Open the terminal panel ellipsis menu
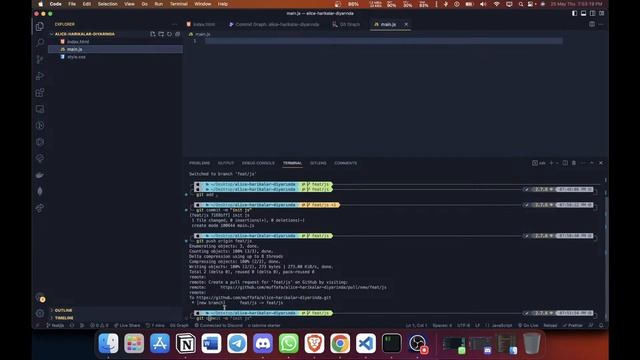The width and height of the screenshot is (640, 360). 583,163
